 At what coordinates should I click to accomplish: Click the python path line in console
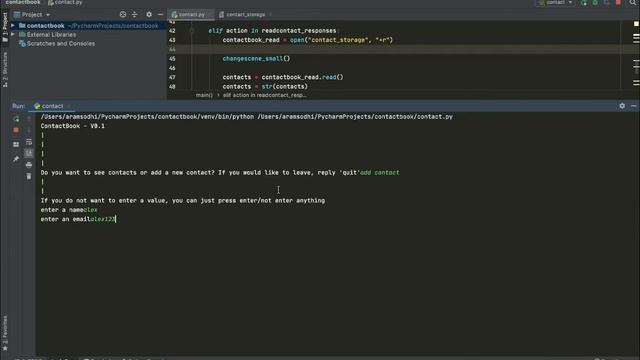point(247,117)
